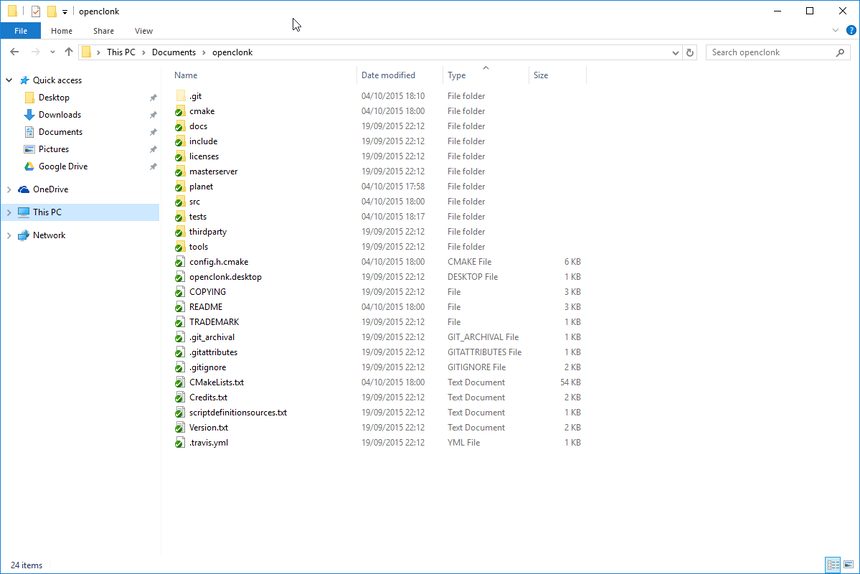
Task: Open Google Drive in Quick access
Action: tap(63, 166)
